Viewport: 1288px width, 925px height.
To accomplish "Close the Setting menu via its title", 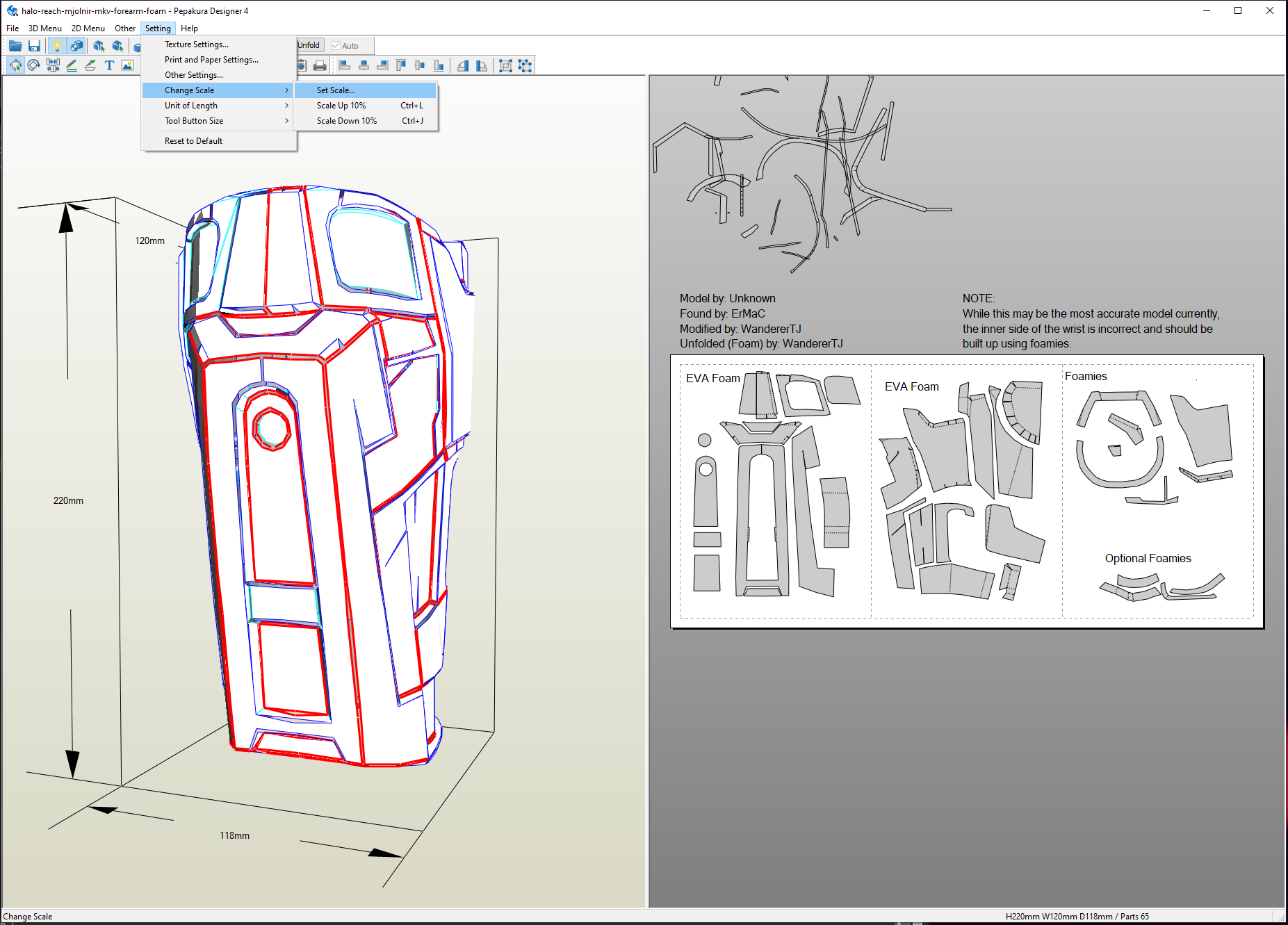I will click(x=158, y=28).
